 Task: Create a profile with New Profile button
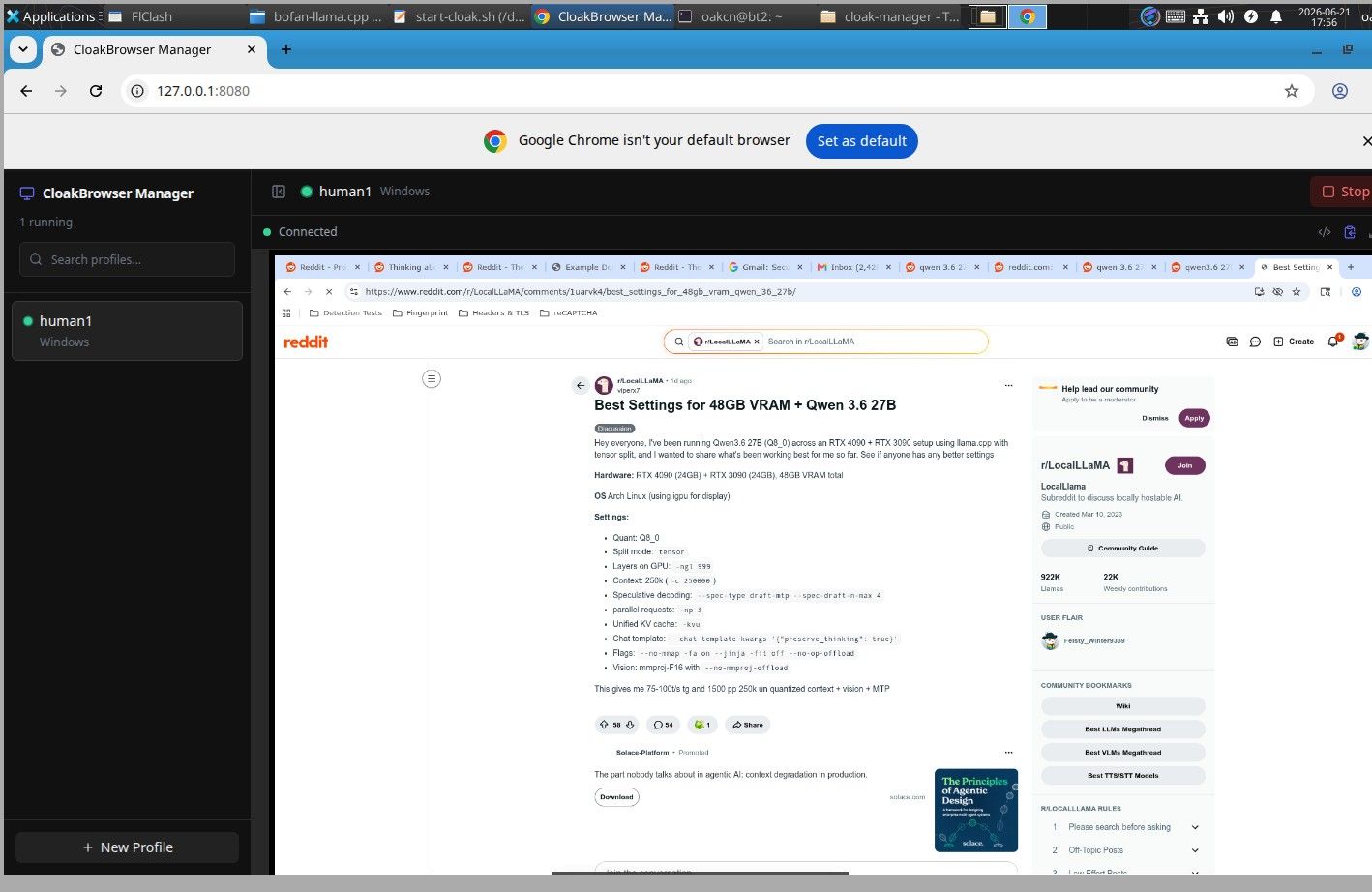(x=127, y=847)
